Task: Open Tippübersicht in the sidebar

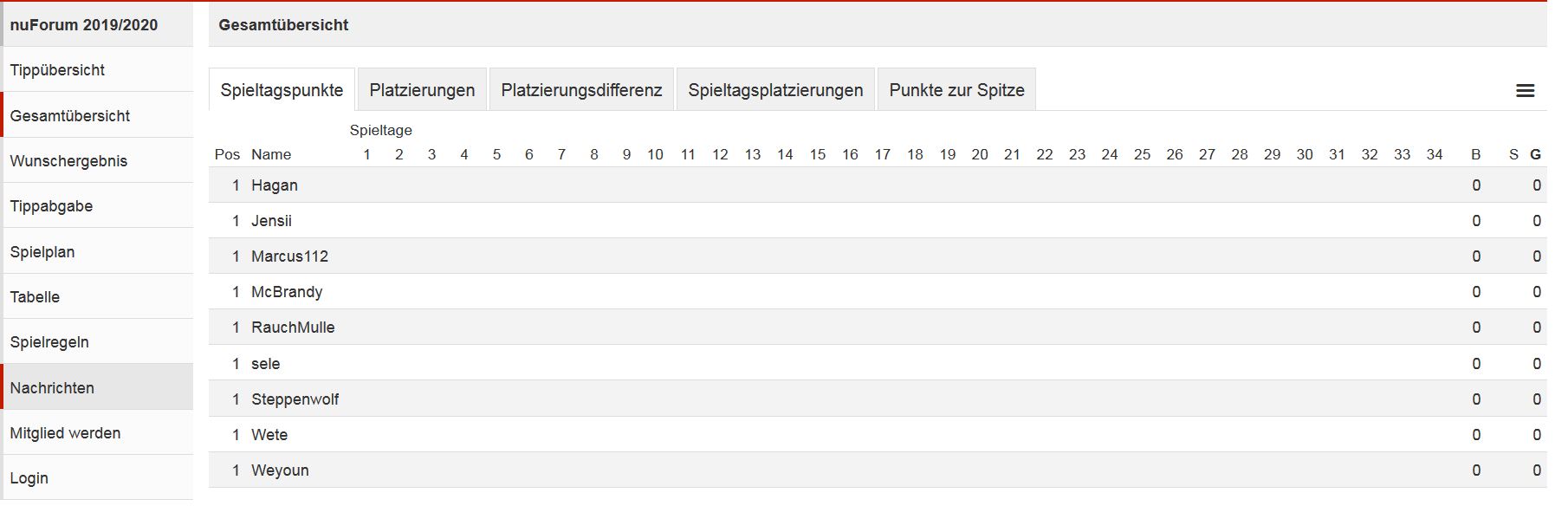Action: (57, 70)
